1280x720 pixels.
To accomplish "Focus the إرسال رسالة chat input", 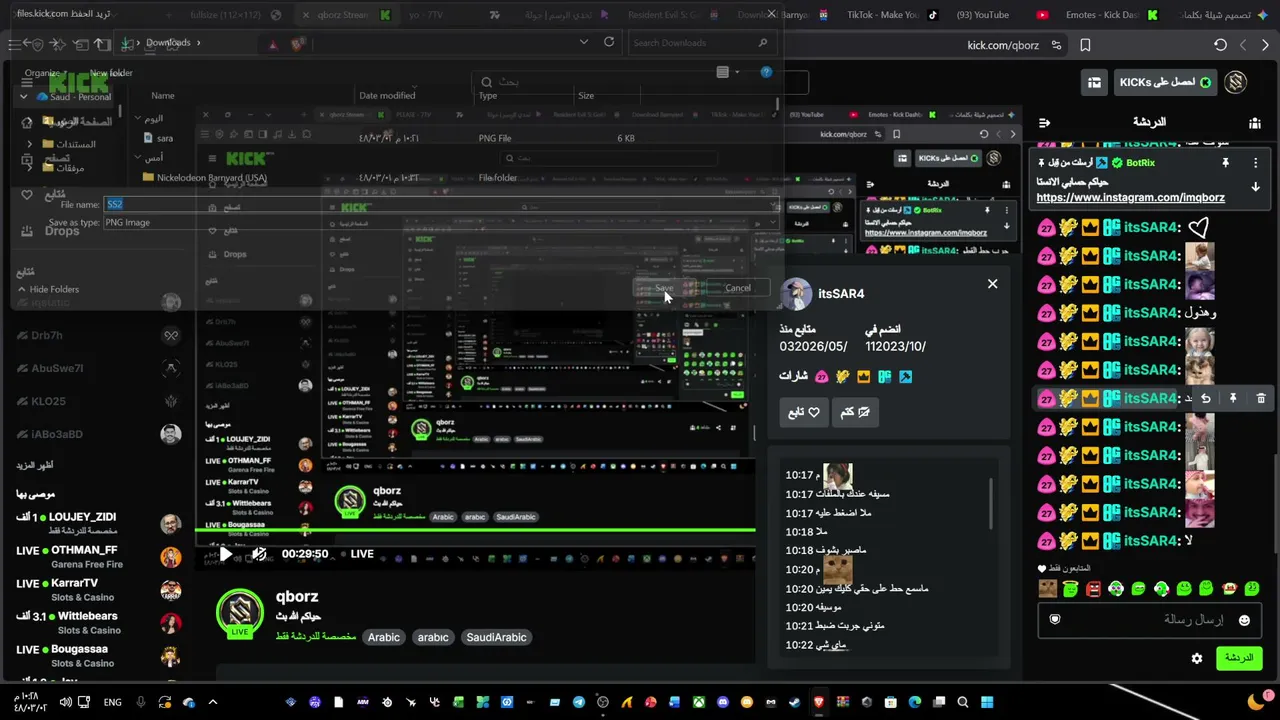I will 1148,620.
